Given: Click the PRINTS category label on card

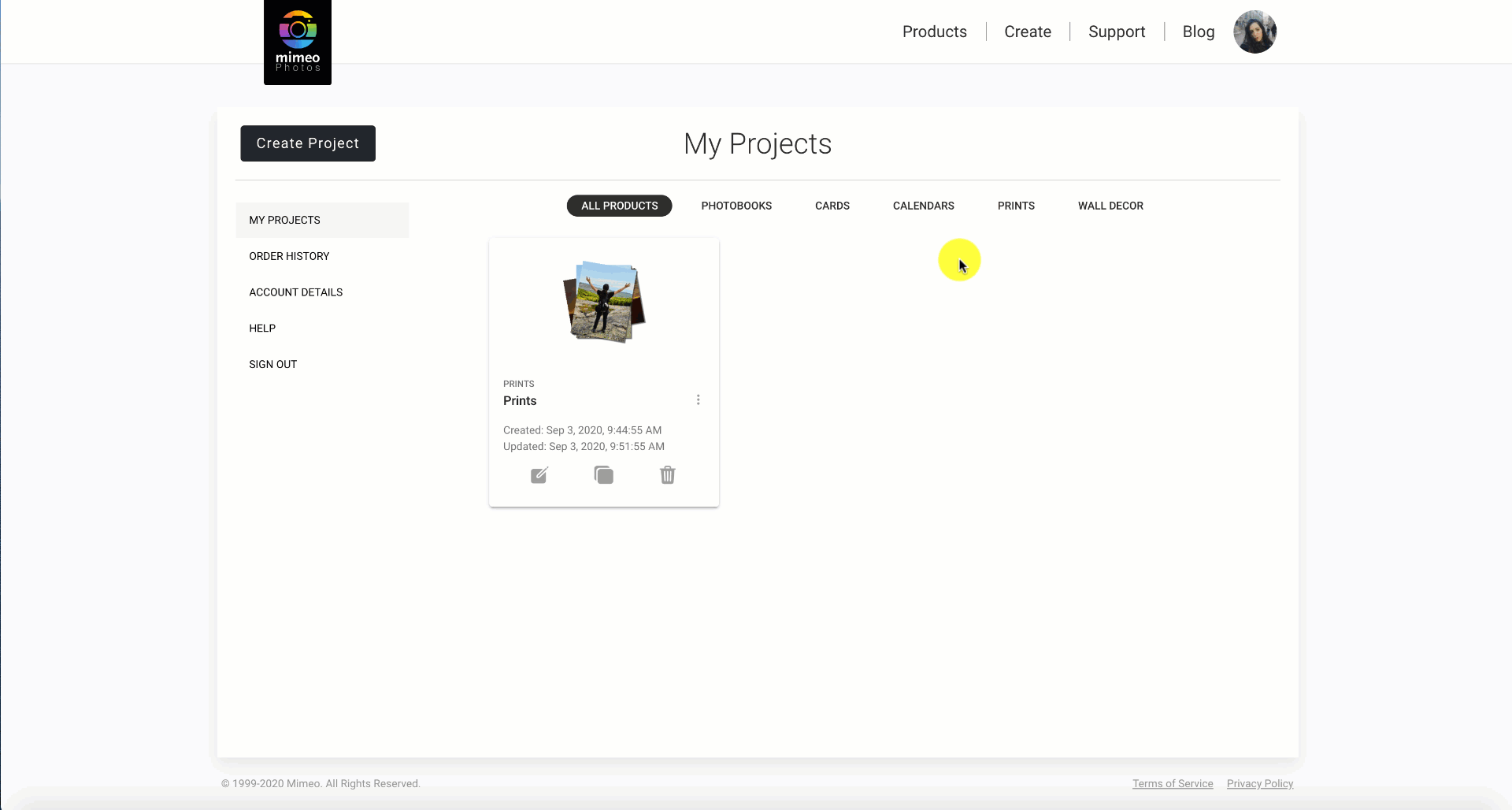Looking at the screenshot, I should [x=519, y=384].
